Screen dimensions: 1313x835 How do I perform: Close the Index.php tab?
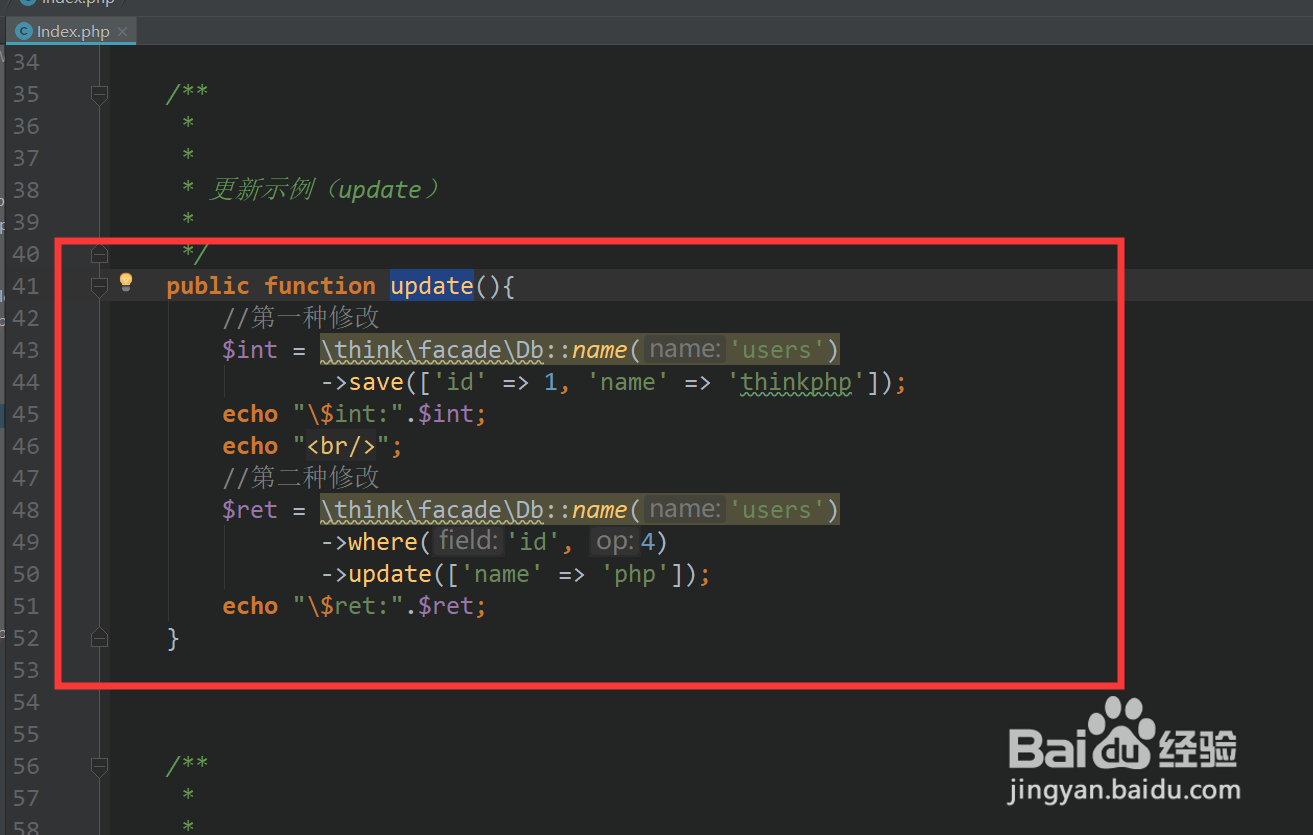[122, 32]
